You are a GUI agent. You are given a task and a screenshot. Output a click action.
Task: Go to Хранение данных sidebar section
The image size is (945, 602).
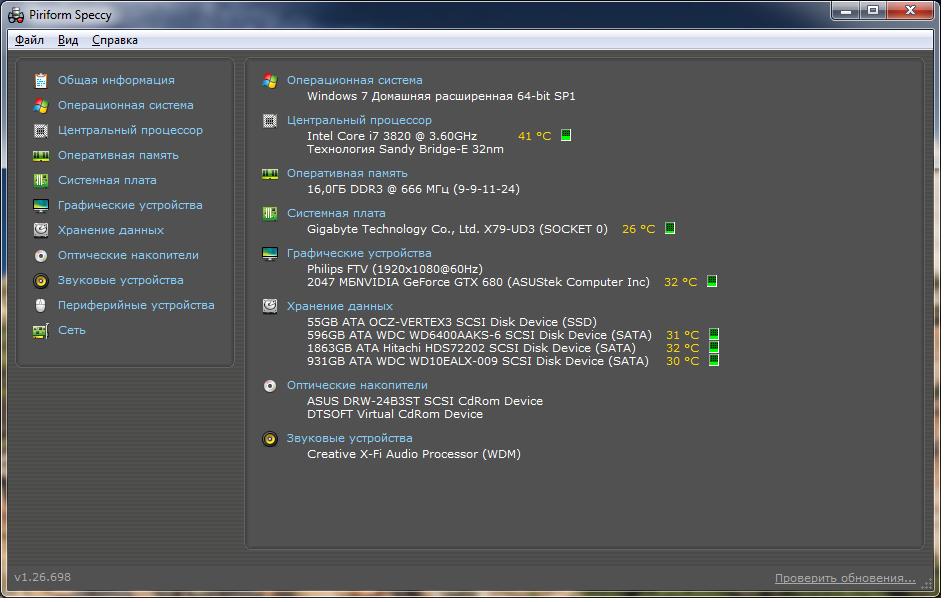[x=111, y=230]
